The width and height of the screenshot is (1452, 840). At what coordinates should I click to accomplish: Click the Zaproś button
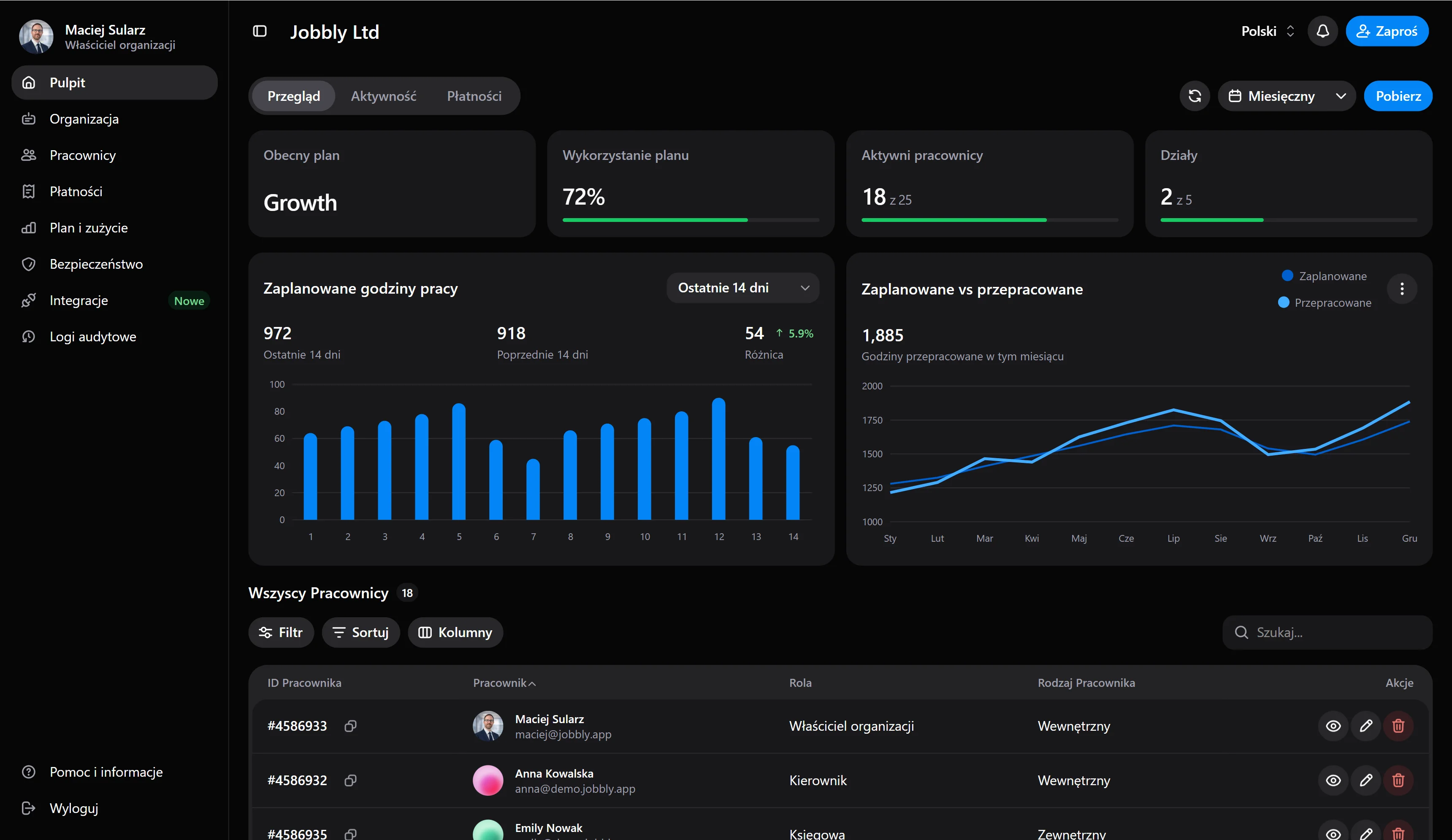(x=1387, y=31)
